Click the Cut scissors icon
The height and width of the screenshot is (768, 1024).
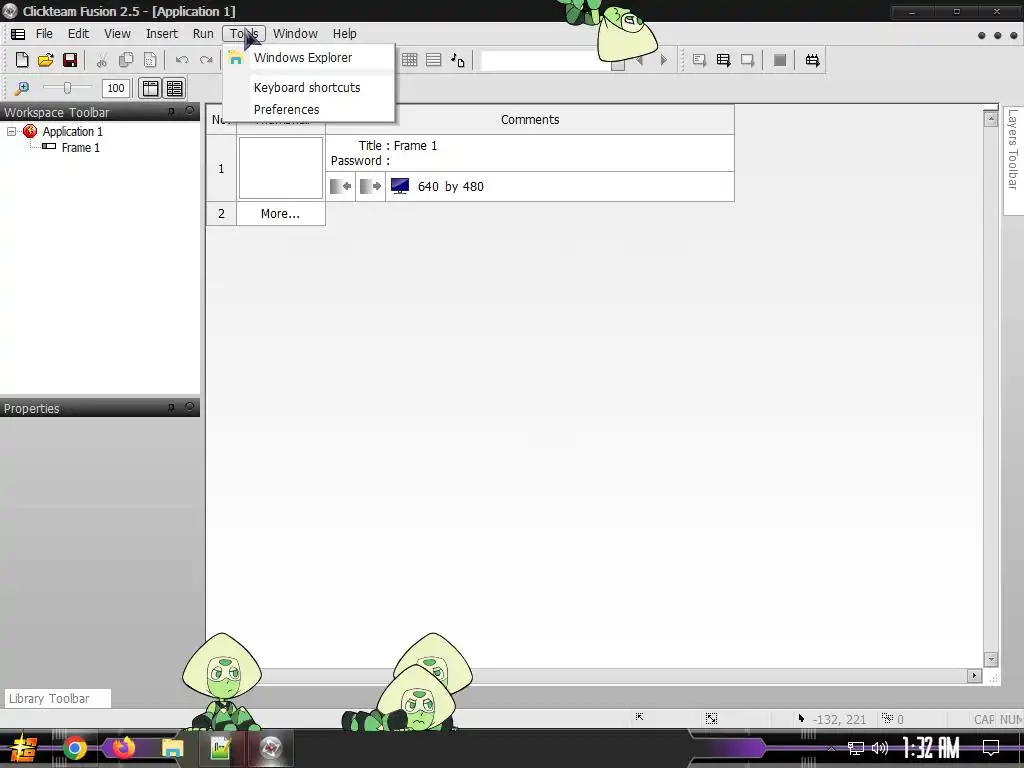[x=102, y=60]
